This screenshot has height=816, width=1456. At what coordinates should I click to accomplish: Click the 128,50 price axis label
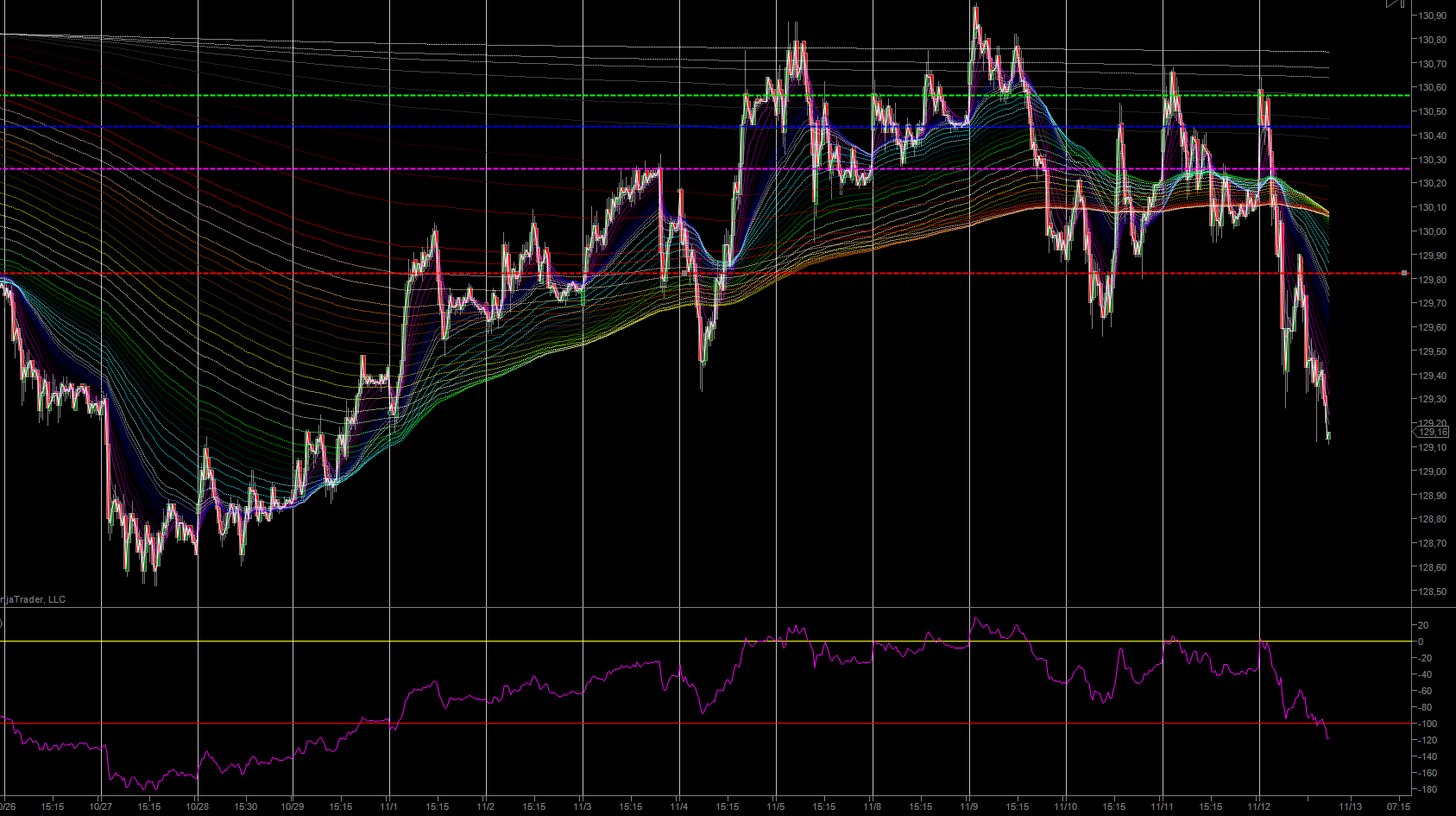1432,591
